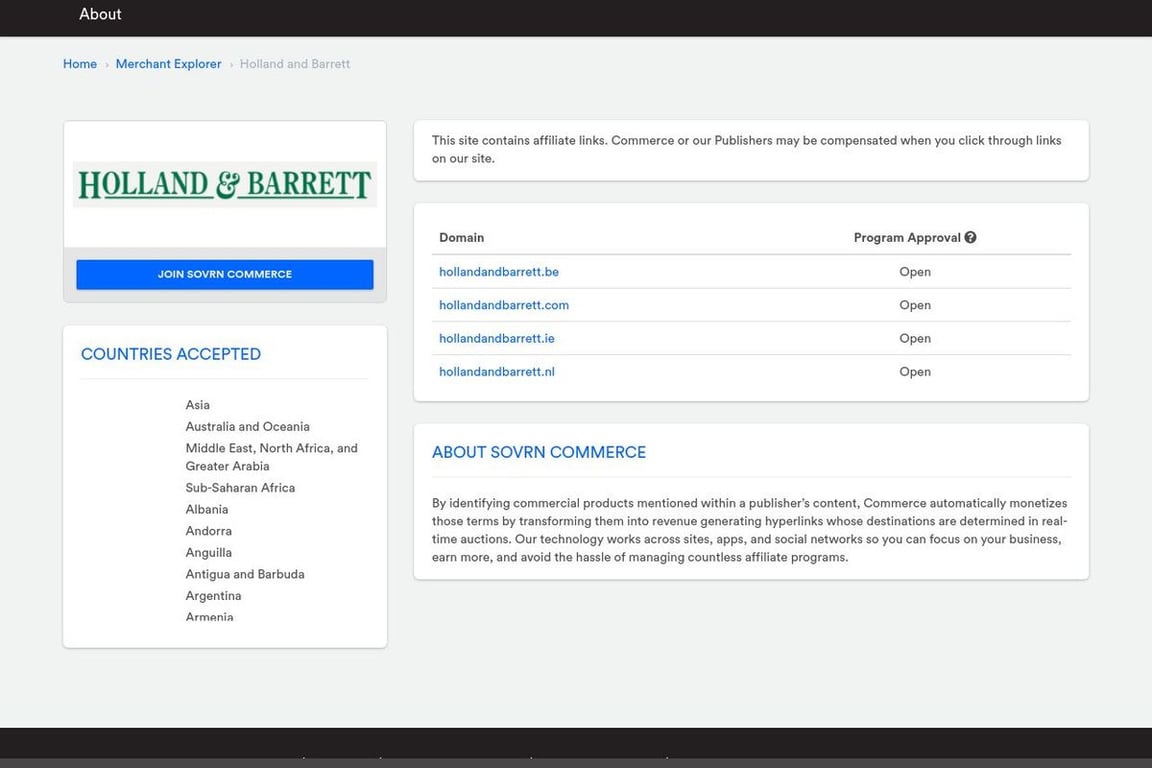This screenshot has height=768, width=1152.
Task: Click the Program Approval help icon
Action: coord(971,237)
